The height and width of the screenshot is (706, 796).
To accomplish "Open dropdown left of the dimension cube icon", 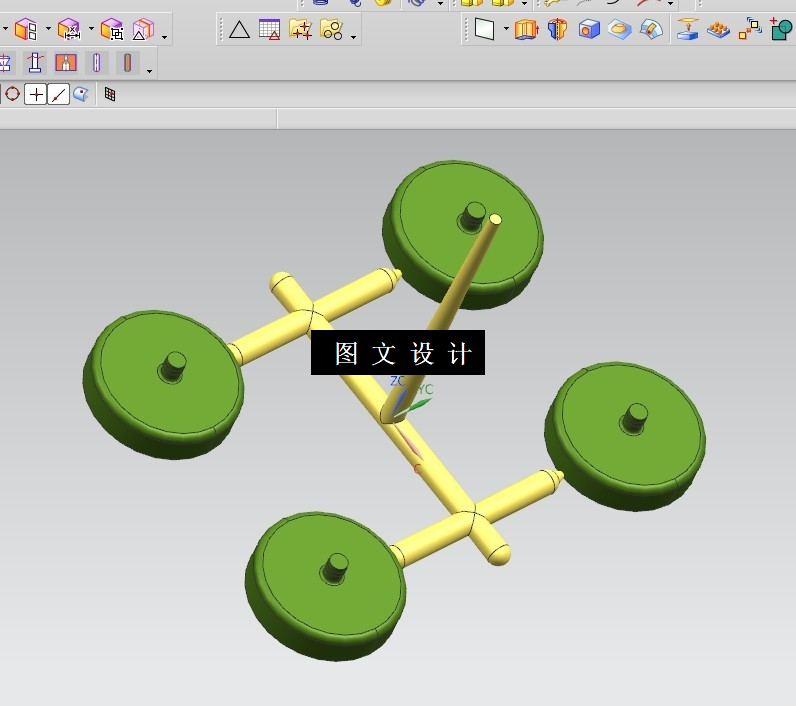I will [48, 29].
